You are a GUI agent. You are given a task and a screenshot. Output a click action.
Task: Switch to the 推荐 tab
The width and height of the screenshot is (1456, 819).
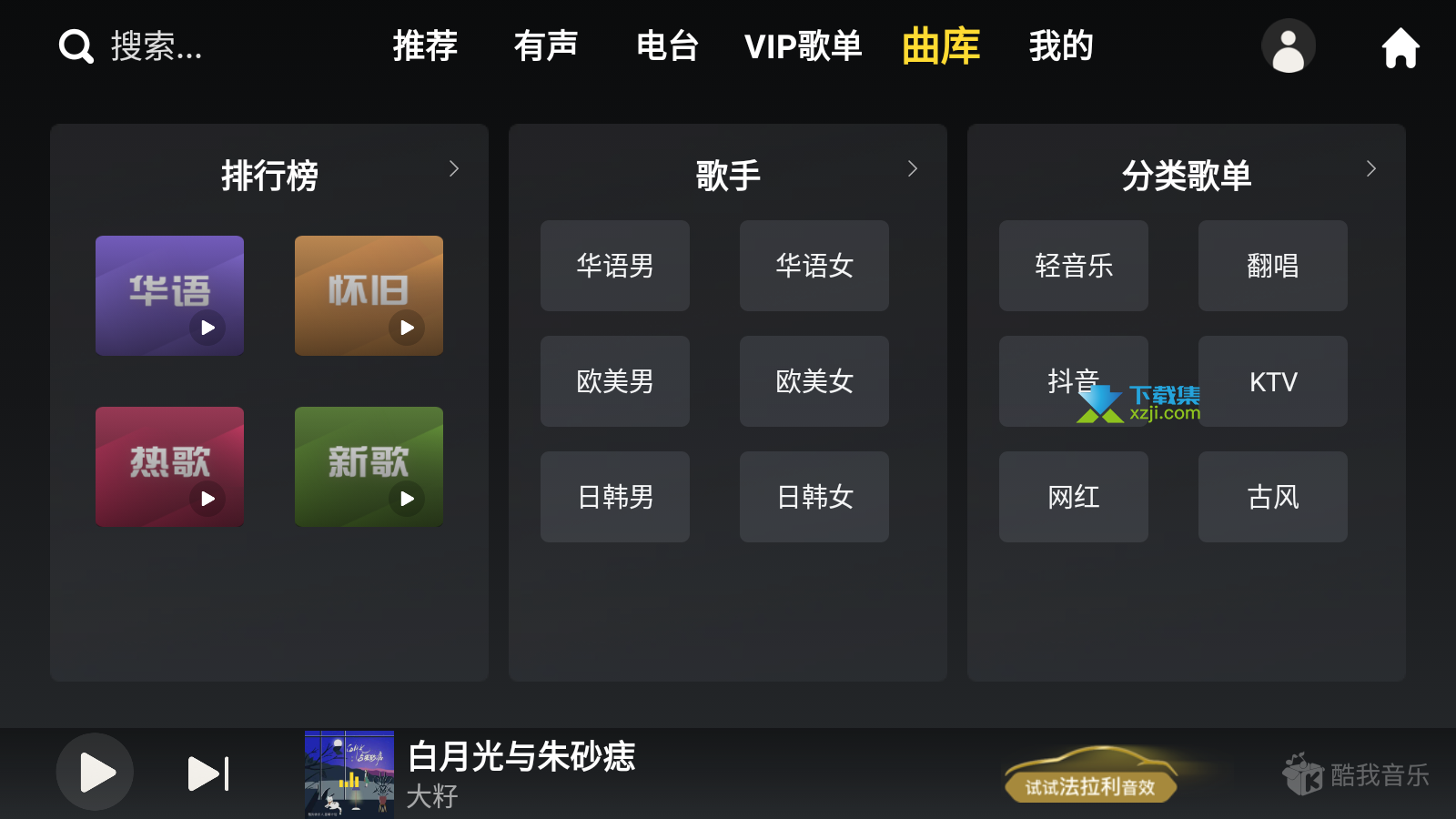click(x=425, y=45)
